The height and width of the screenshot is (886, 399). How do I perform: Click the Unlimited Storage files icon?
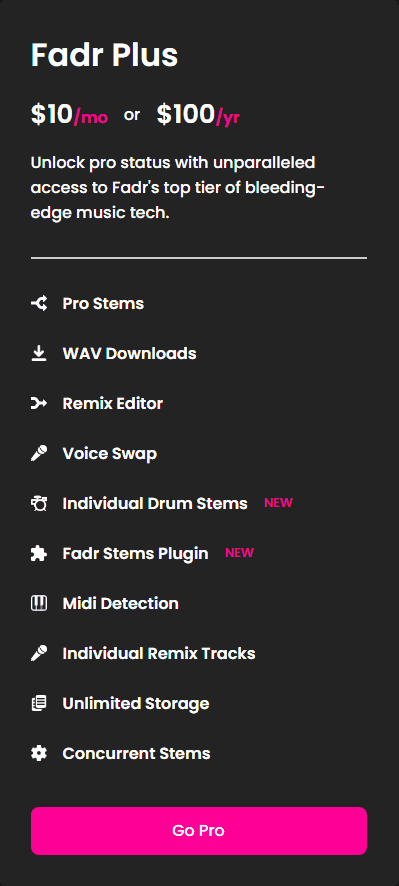(38, 703)
